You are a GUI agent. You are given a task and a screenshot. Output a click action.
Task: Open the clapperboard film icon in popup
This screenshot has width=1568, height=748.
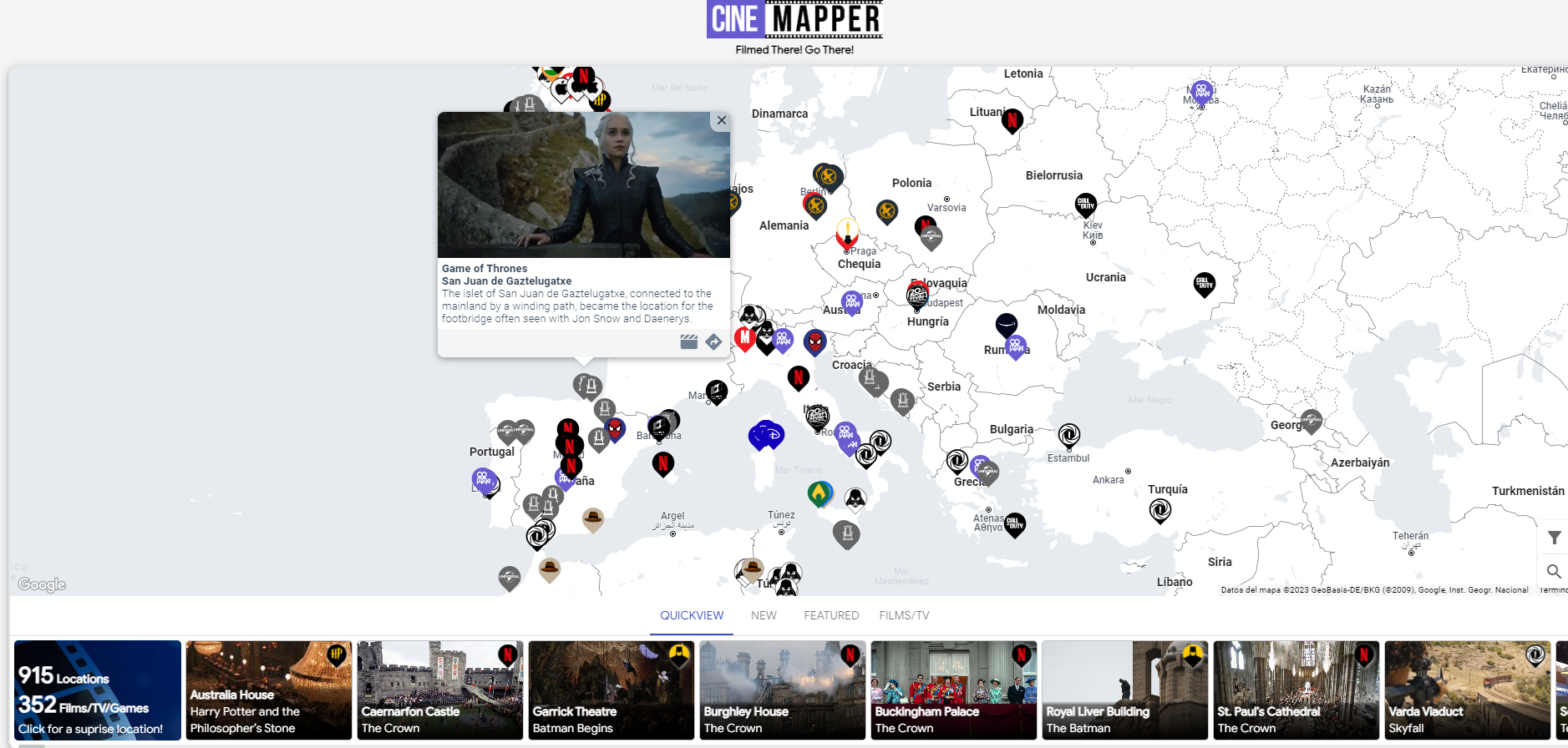(688, 341)
